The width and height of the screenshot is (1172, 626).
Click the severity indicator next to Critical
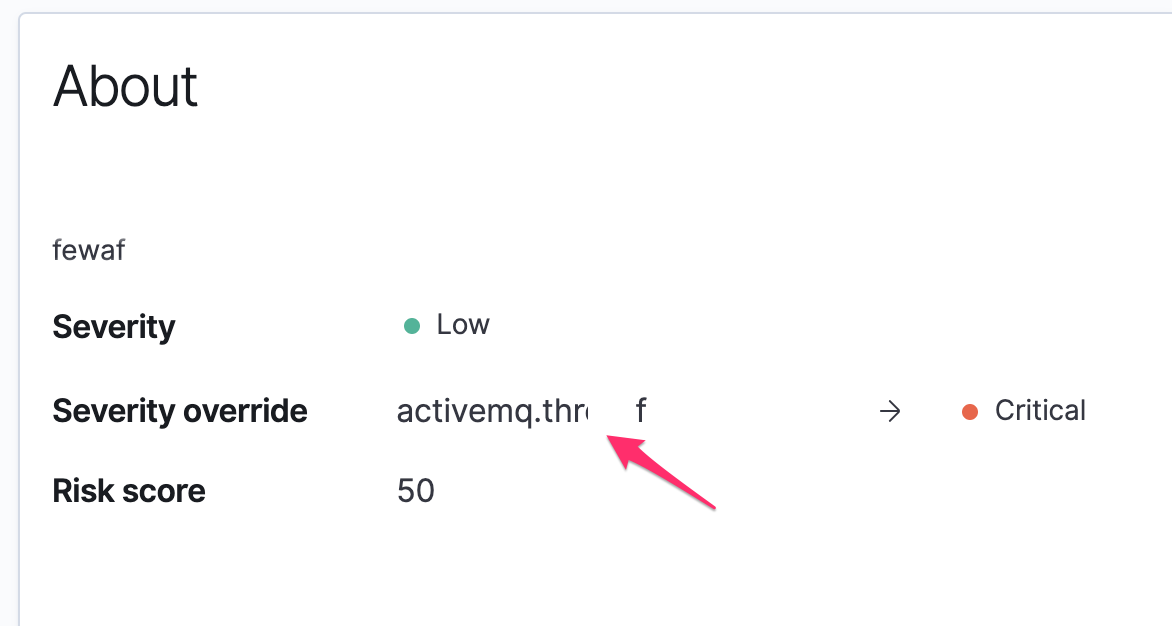969,411
